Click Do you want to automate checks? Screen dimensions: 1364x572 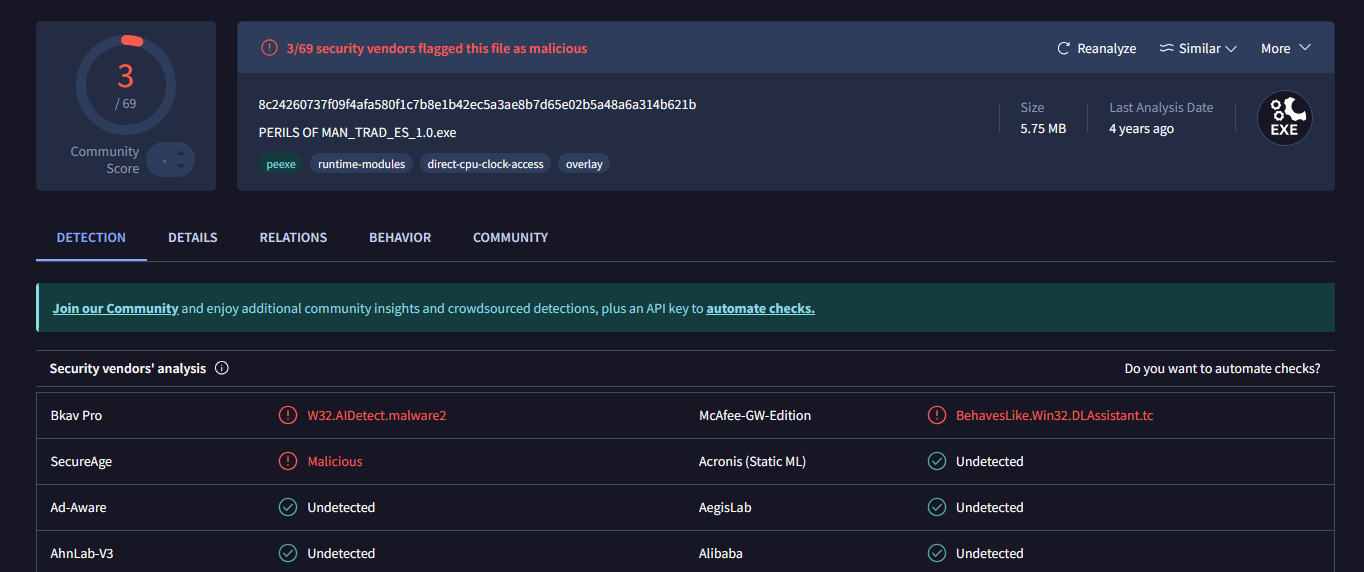[x=1222, y=368]
